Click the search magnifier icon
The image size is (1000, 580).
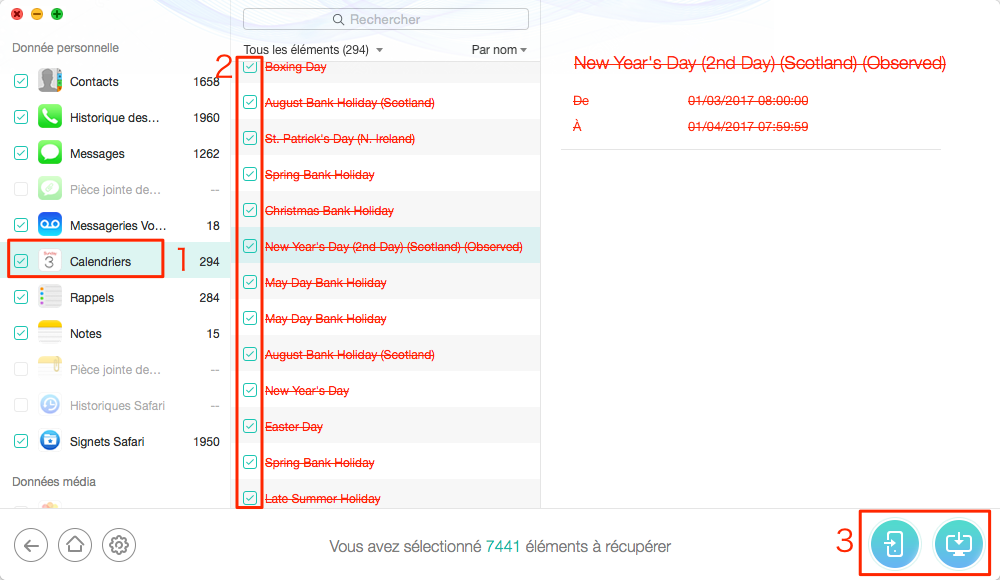coord(339,20)
